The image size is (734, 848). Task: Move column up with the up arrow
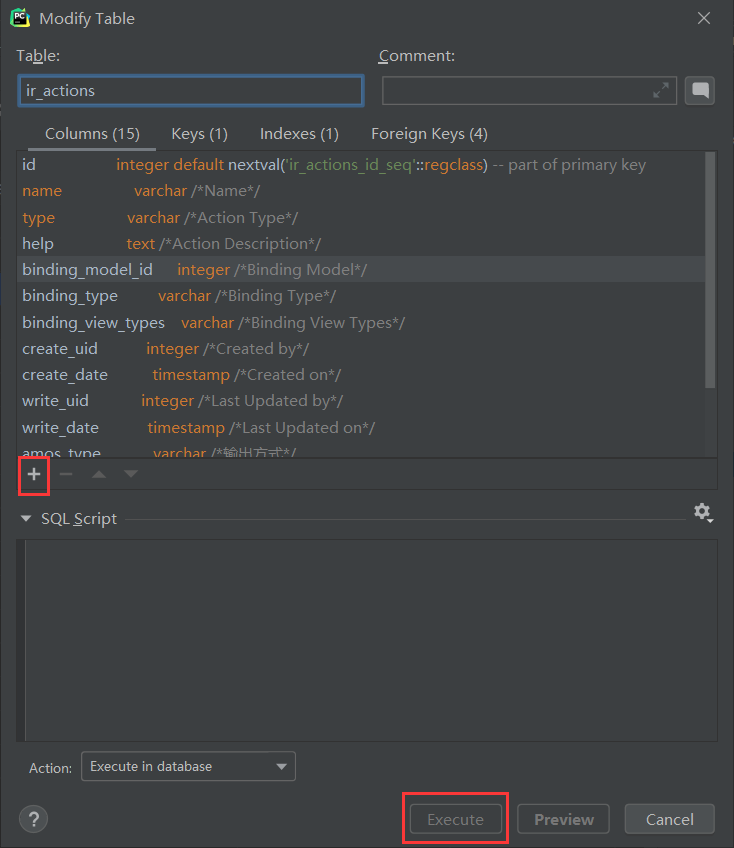click(98, 474)
